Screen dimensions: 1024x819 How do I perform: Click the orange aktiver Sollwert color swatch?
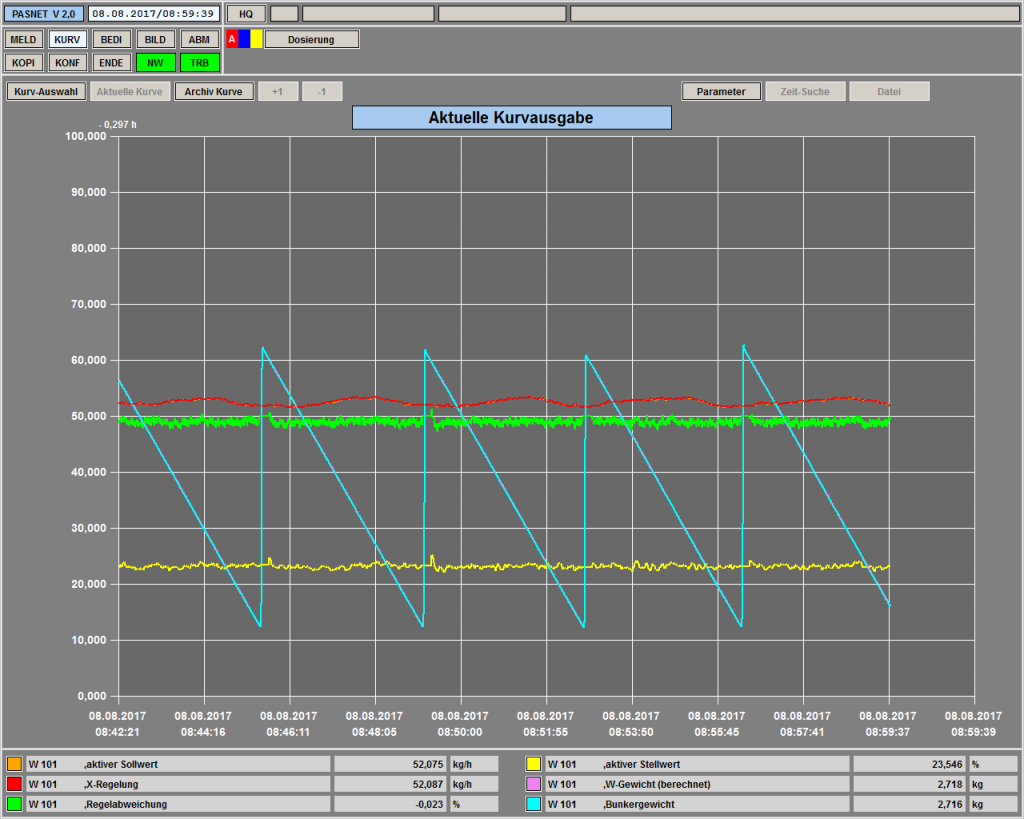[14, 764]
